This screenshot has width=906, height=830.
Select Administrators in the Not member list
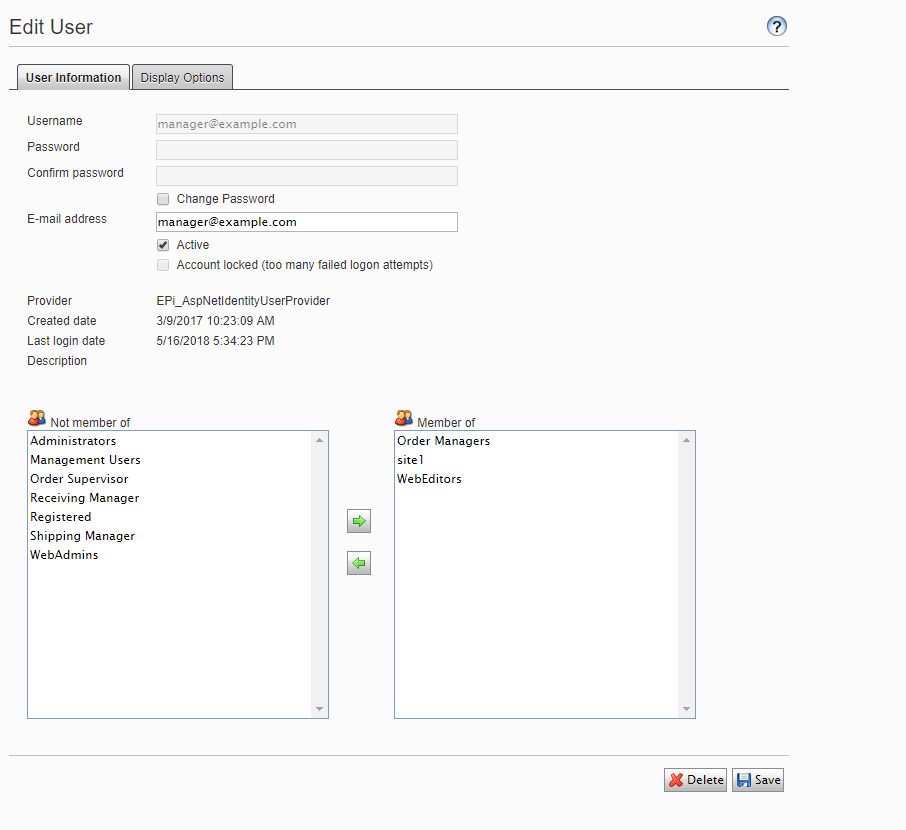(x=71, y=440)
